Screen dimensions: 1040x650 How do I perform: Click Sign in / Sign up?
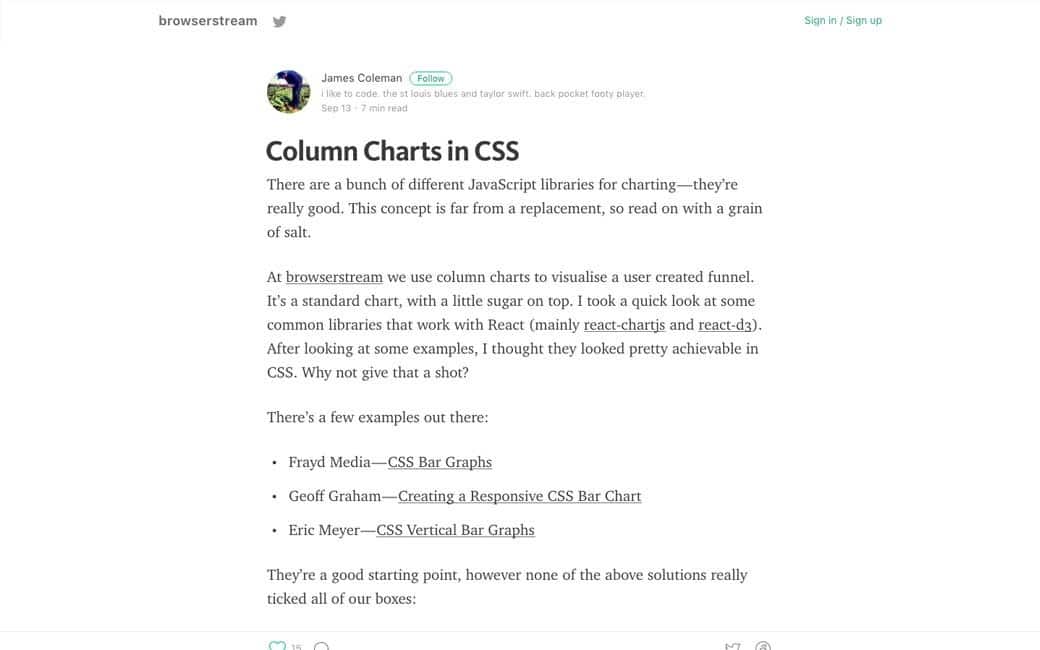[x=843, y=20]
